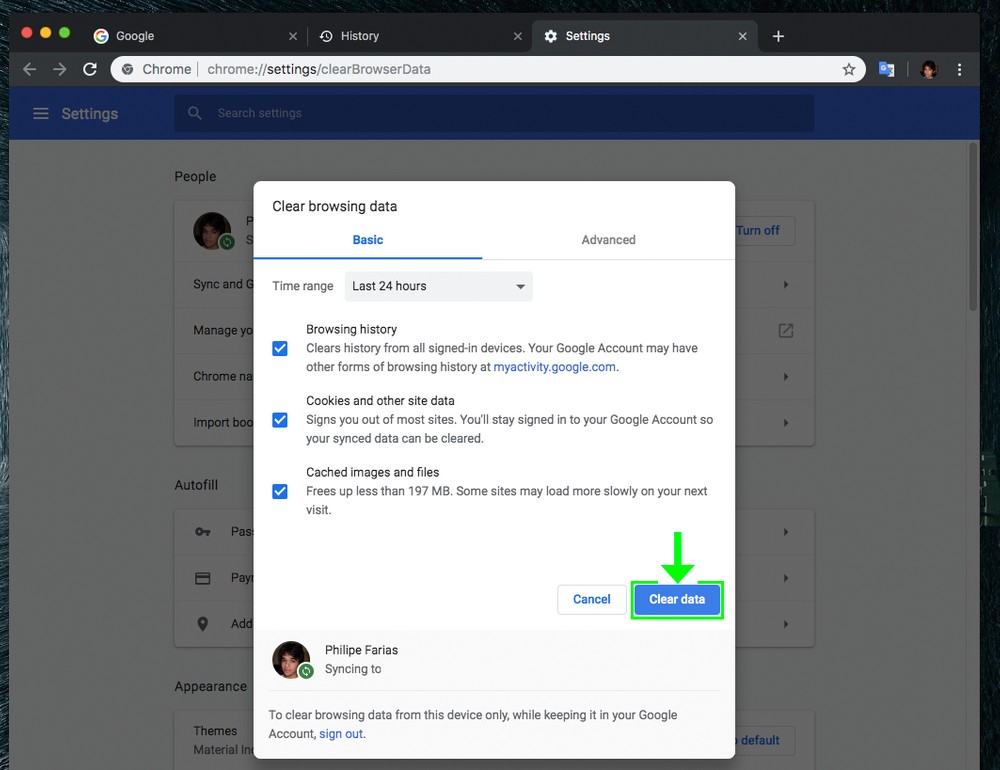The width and height of the screenshot is (1000, 770).
Task: Expand the Sync and Google services row arrow
Action: [x=786, y=285]
